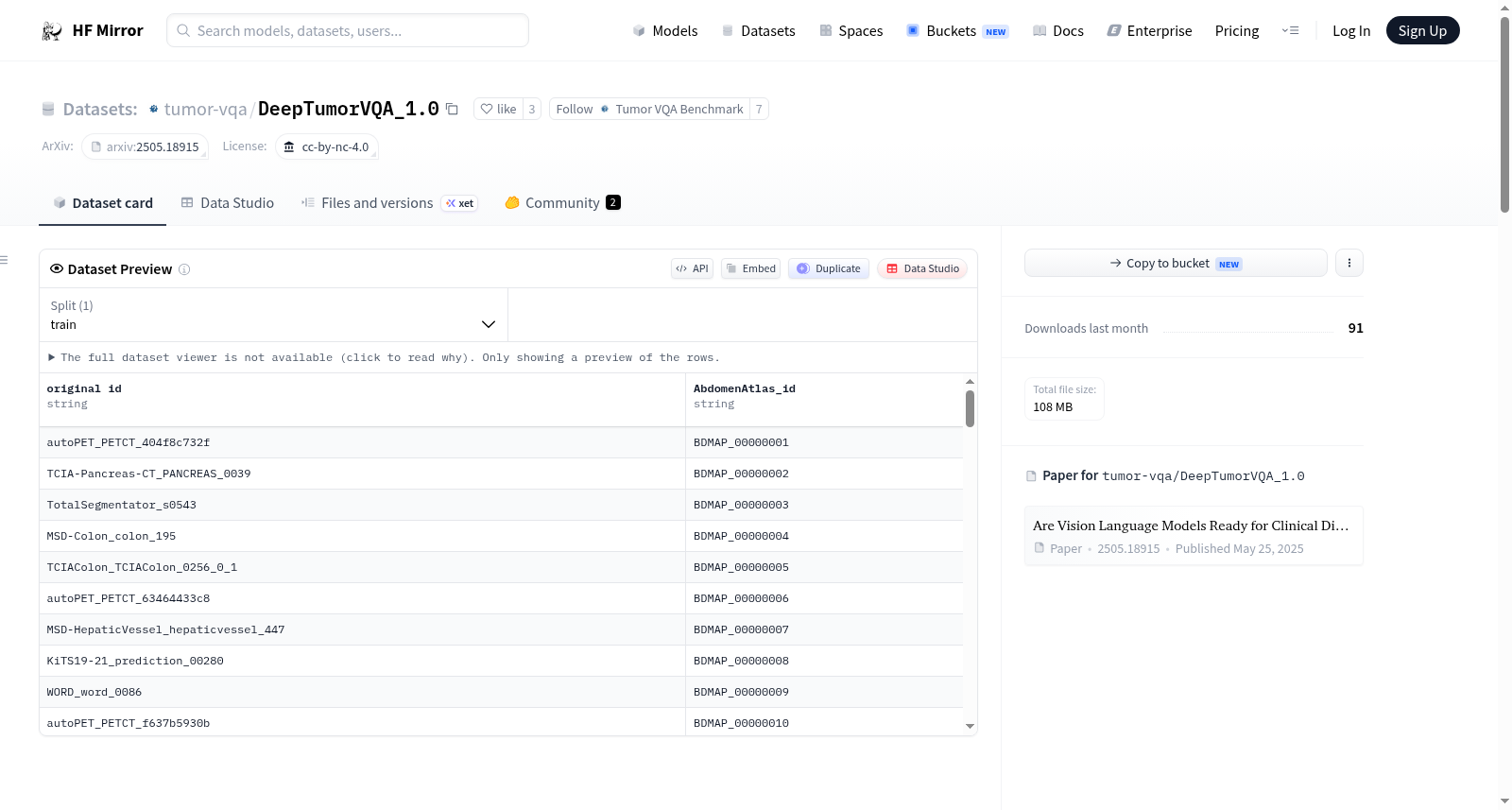Select cell autoPET_PETCT_404f8c732f

[x=362, y=442]
